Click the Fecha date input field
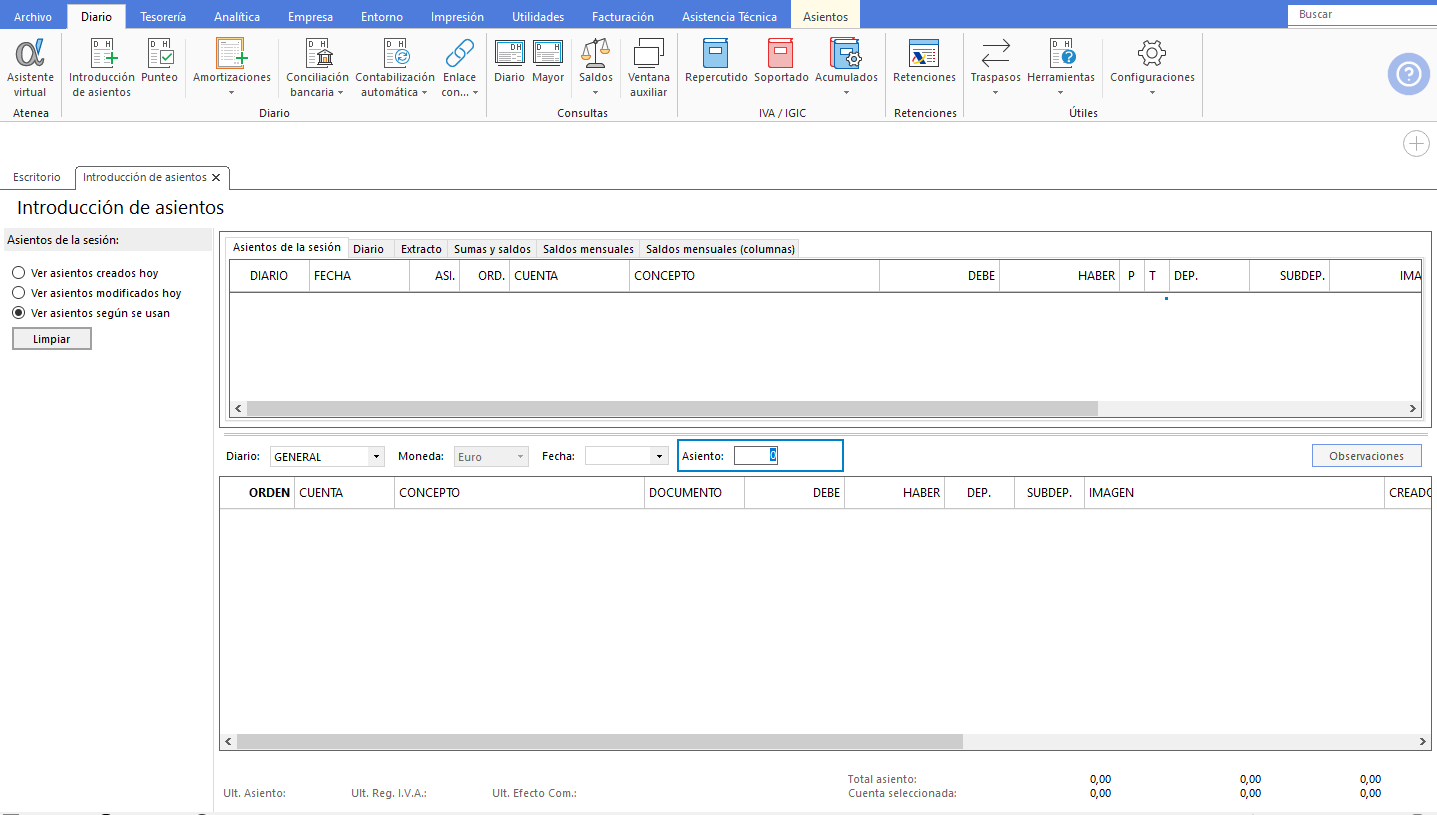 pos(618,456)
